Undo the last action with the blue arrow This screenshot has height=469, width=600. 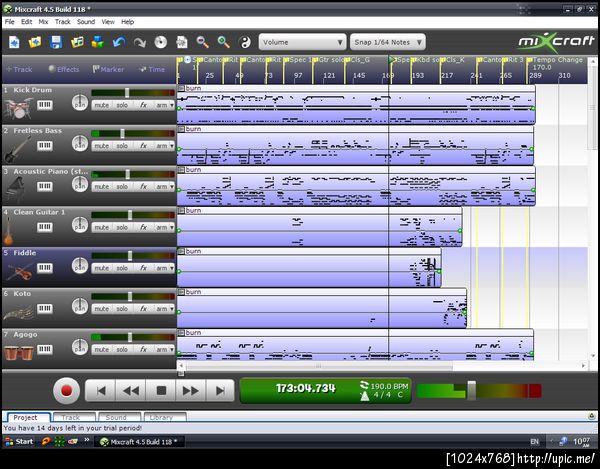pyautogui.click(x=119, y=42)
